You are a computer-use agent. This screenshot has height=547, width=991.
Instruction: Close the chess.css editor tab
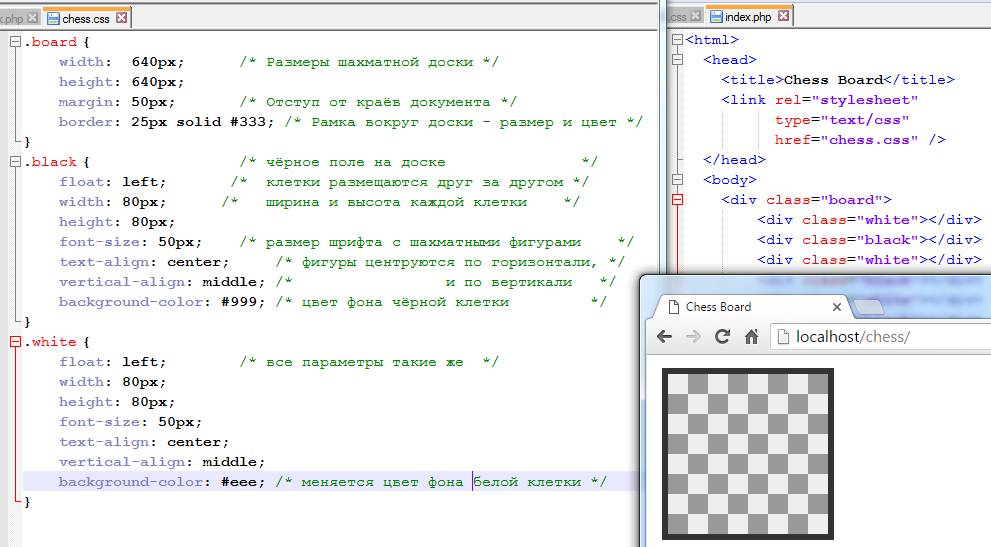[121, 18]
